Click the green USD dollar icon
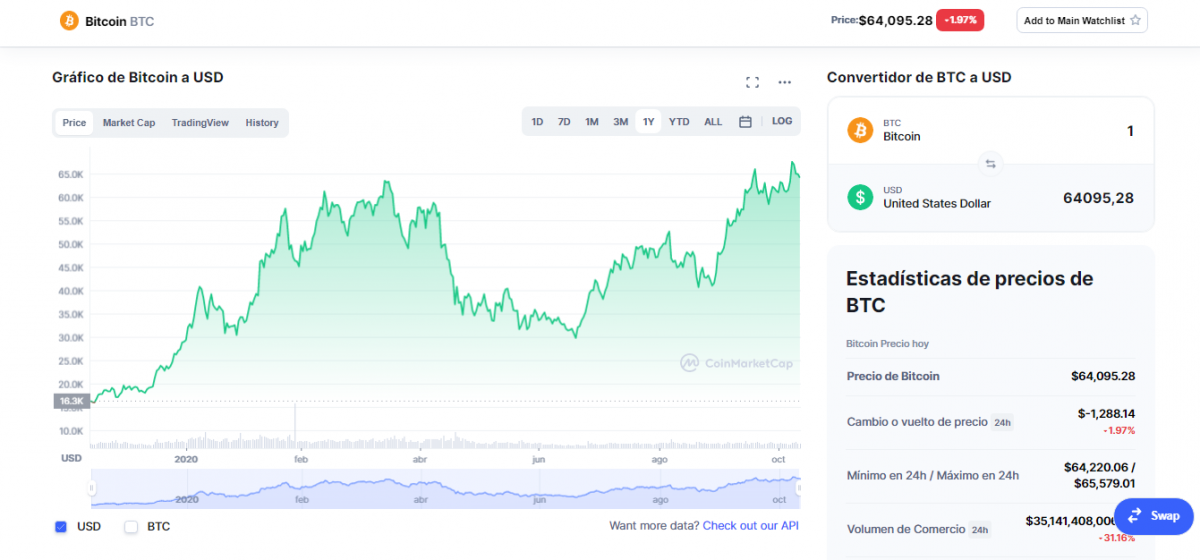 860,197
